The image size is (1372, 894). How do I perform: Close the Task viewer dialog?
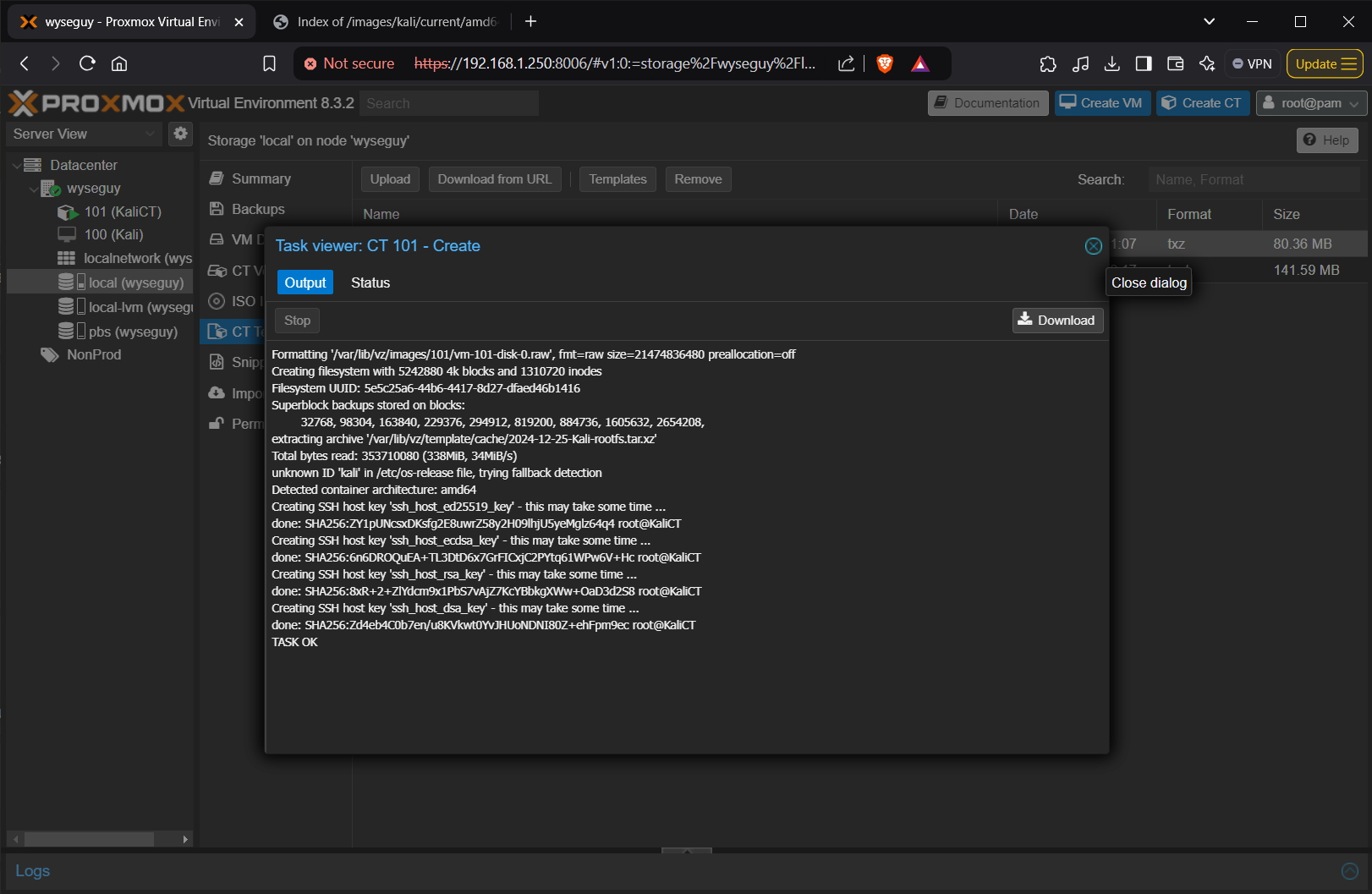(1093, 246)
